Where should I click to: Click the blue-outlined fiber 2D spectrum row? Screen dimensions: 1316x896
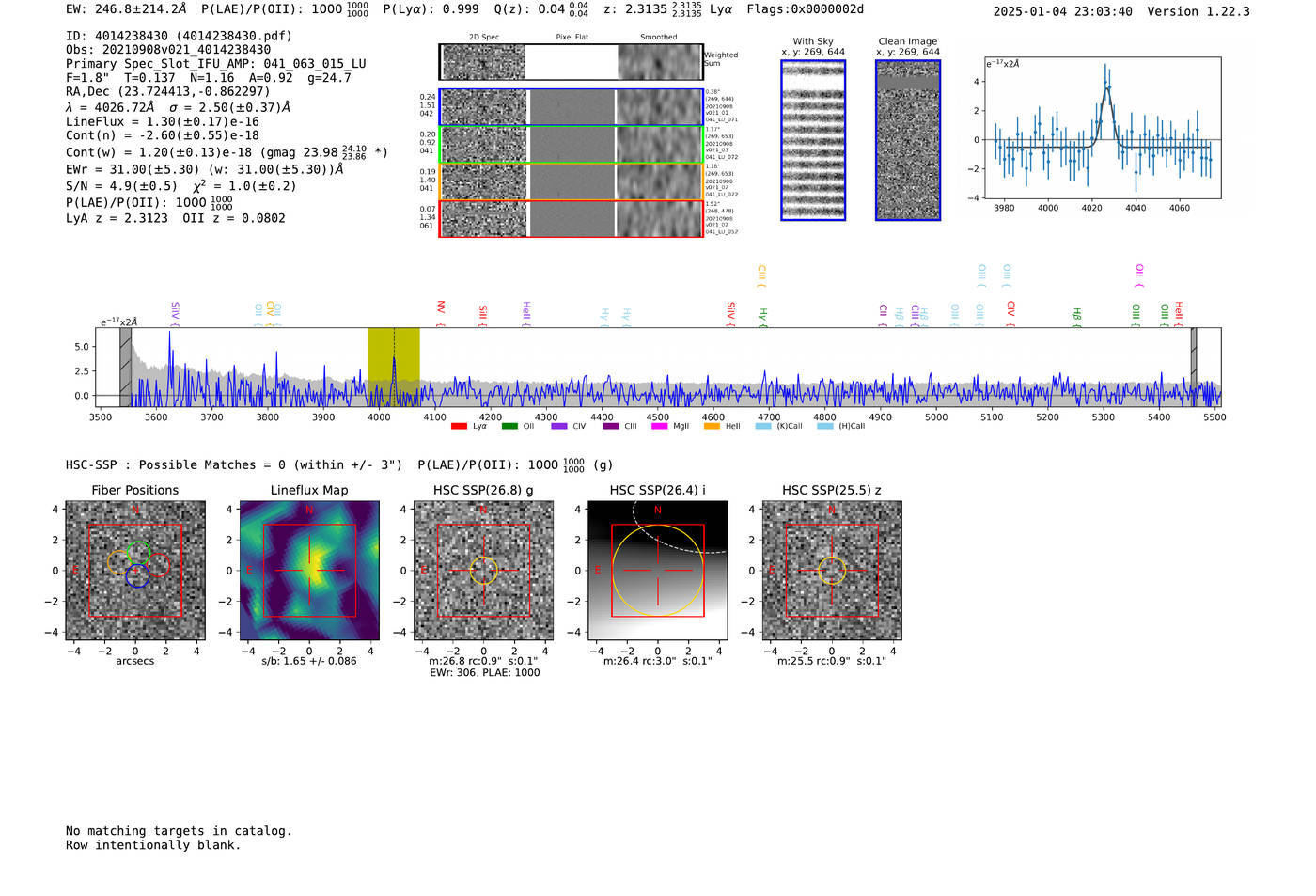pyautogui.click(x=571, y=107)
